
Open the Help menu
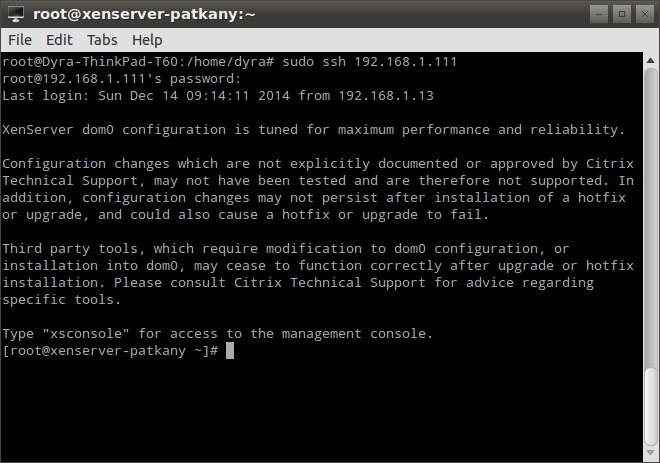coord(147,40)
